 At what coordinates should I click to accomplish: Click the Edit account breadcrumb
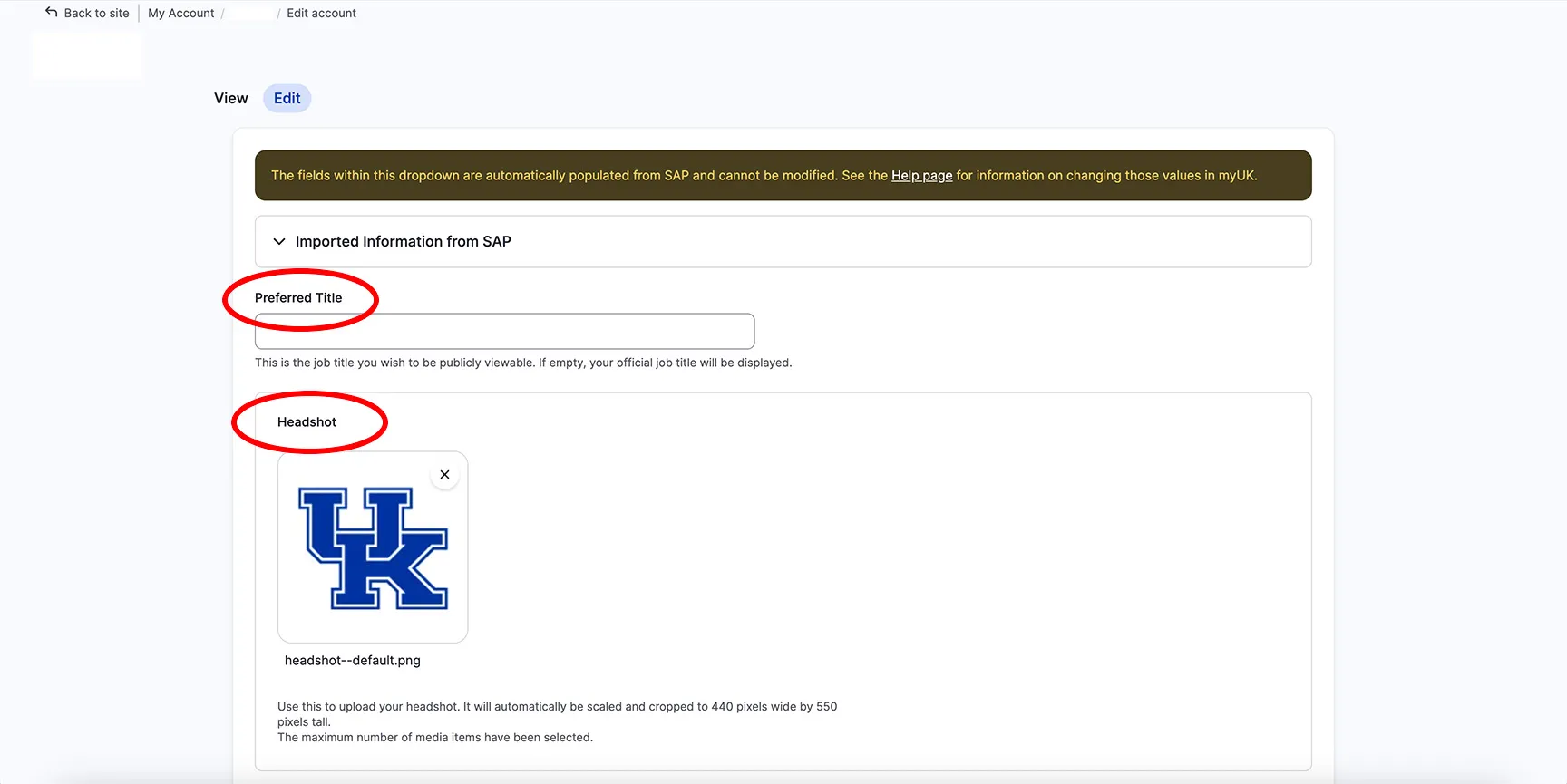tap(321, 14)
